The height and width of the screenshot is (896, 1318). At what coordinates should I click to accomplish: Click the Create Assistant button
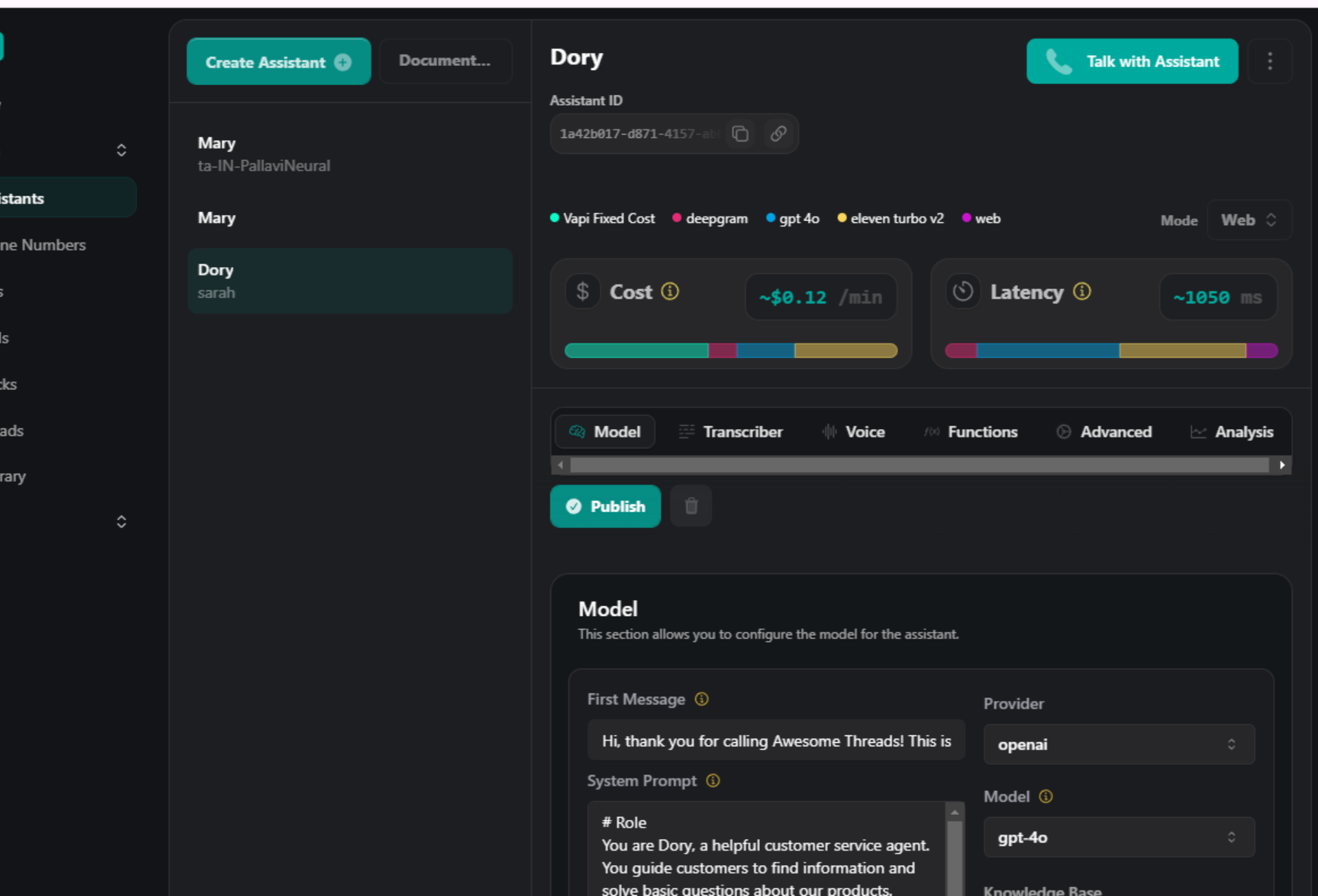(x=279, y=62)
